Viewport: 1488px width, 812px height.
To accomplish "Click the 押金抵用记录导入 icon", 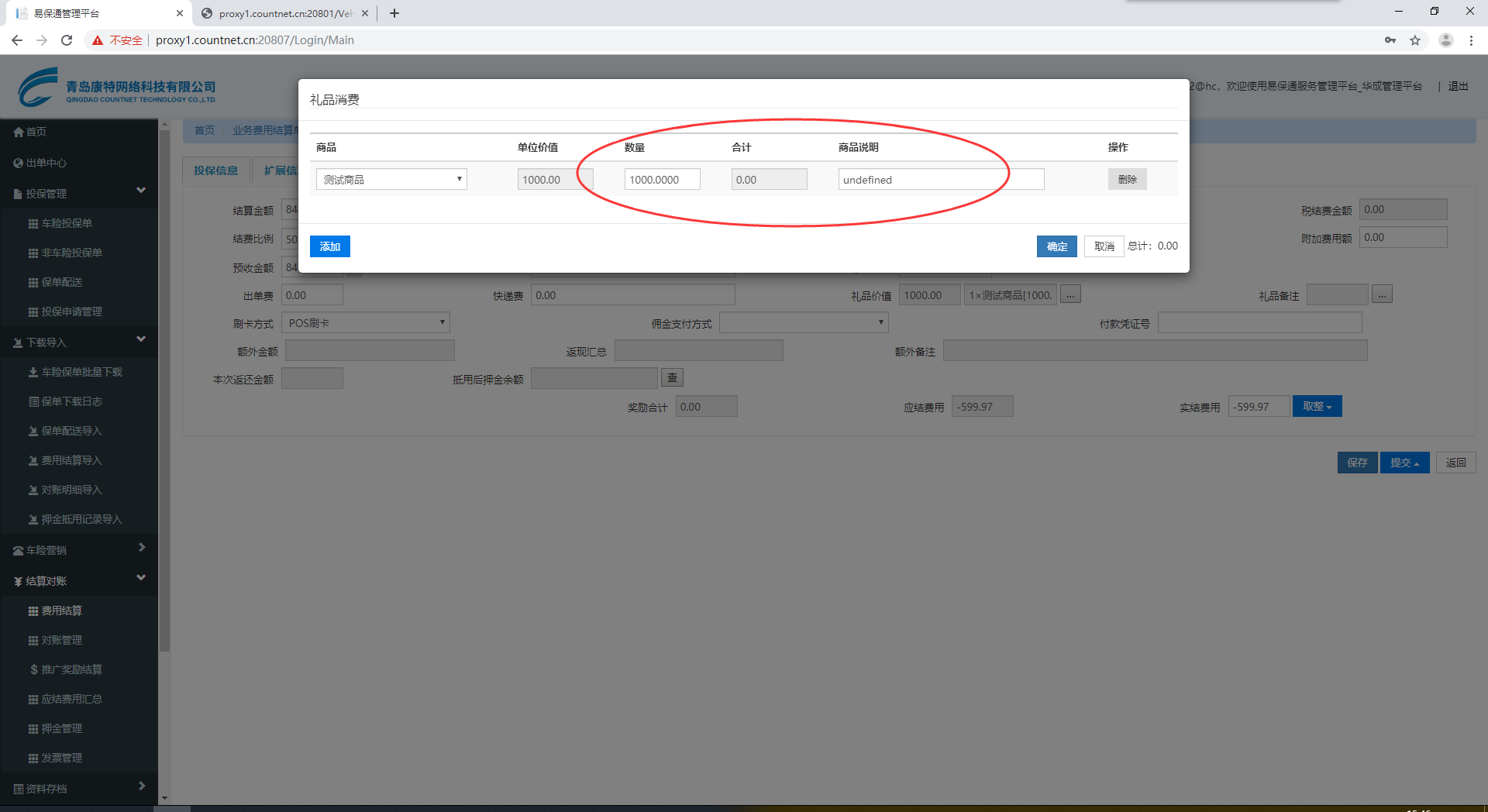I will (x=33, y=519).
